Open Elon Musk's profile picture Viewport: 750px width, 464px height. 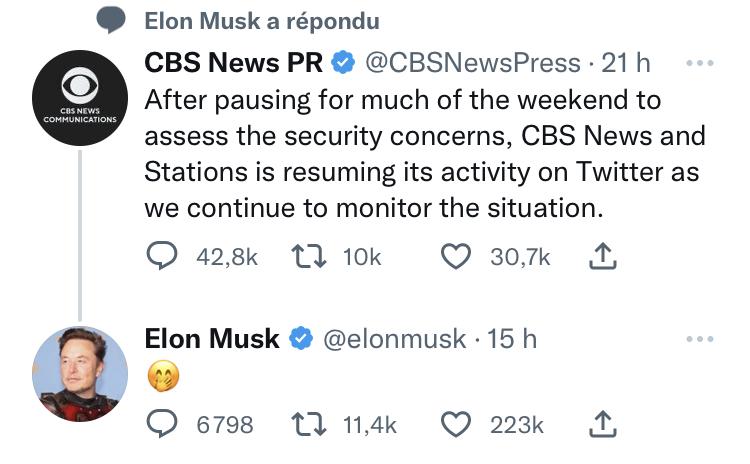coord(80,373)
